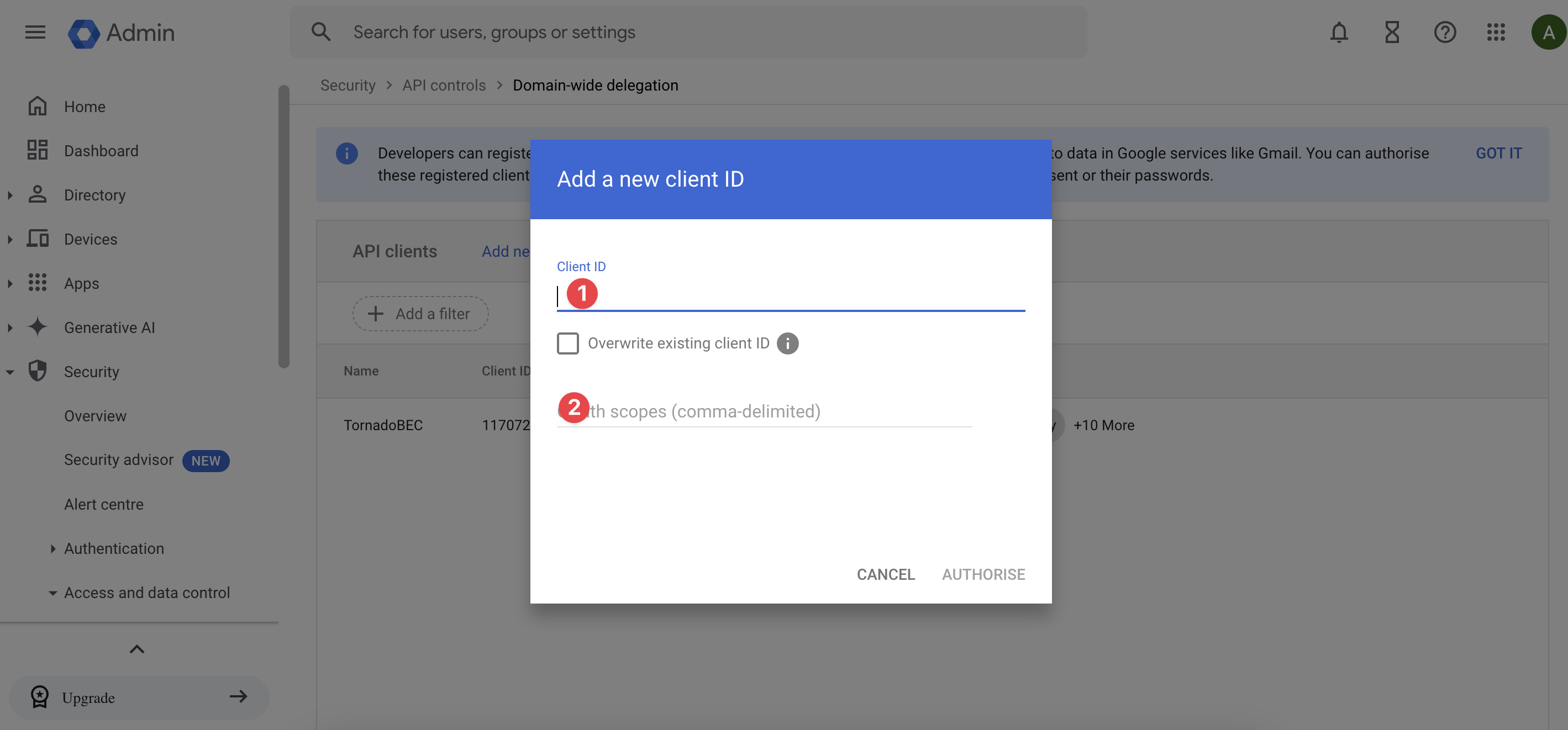Expand the Authentication submenu

point(53,549)
